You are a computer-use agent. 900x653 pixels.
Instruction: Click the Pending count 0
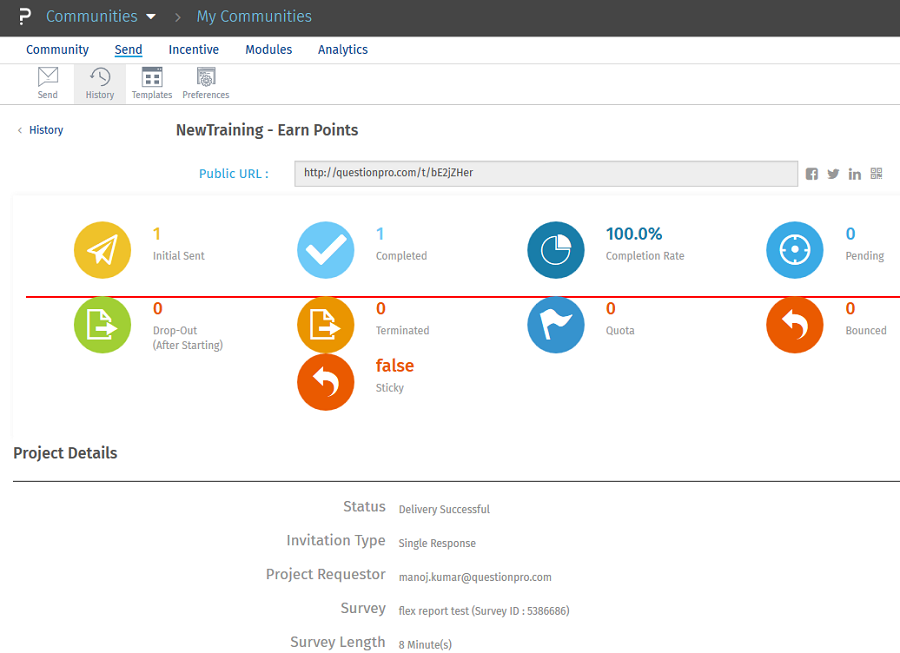[x=851, y=234]
